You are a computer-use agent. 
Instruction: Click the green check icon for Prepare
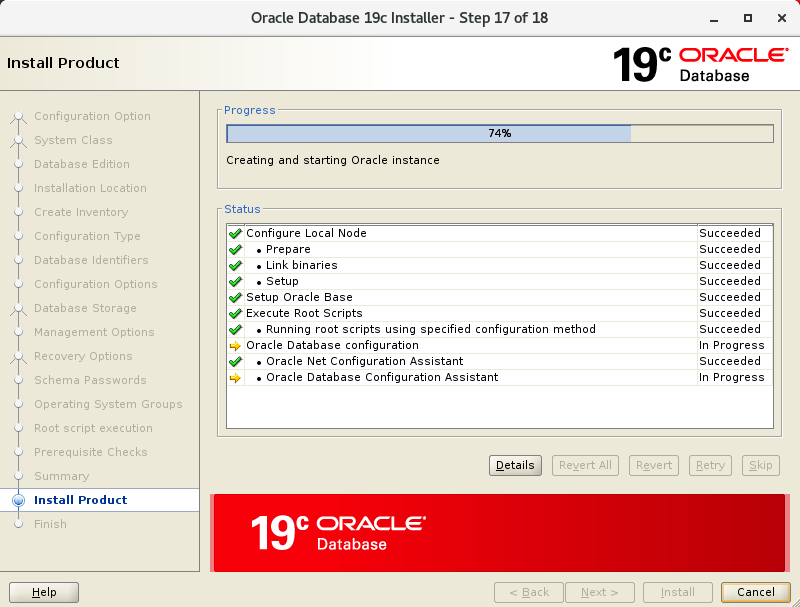[x=235, y=249]
